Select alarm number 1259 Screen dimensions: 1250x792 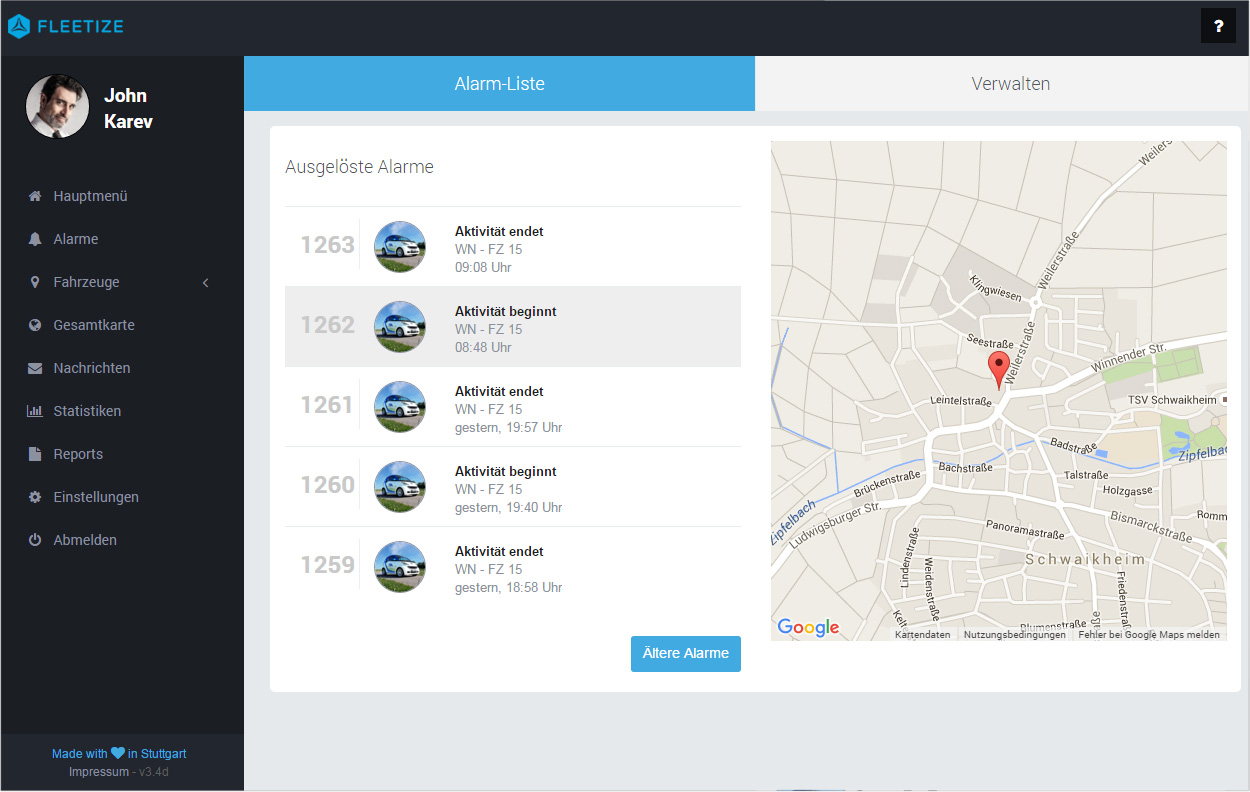point(328,565)
